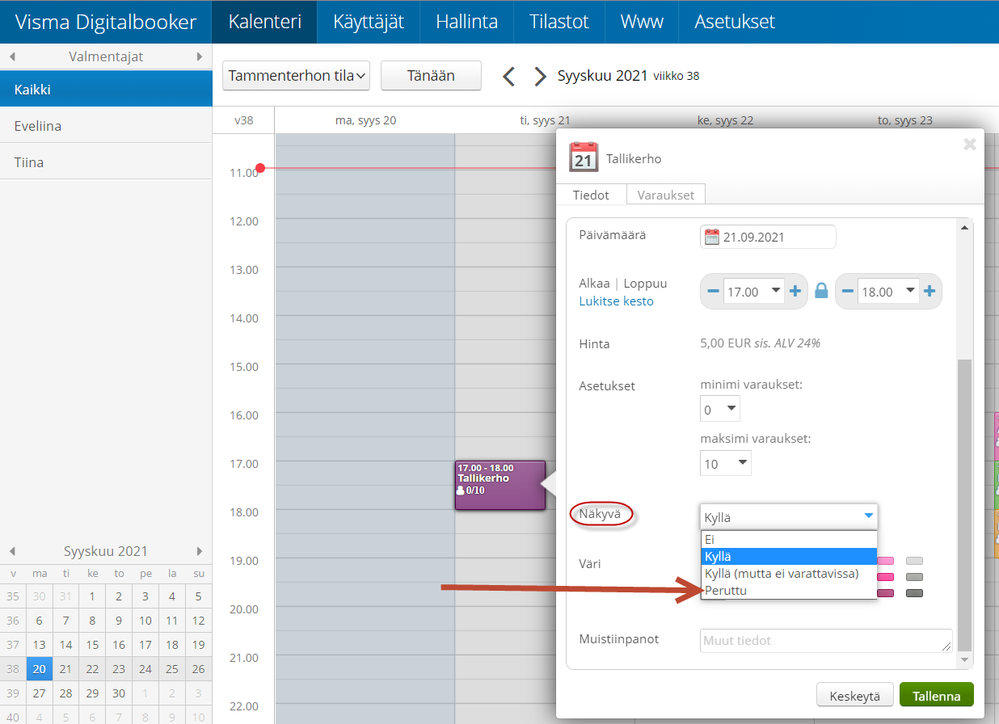Pick the light pink color swatch

[x=886, y=561]
